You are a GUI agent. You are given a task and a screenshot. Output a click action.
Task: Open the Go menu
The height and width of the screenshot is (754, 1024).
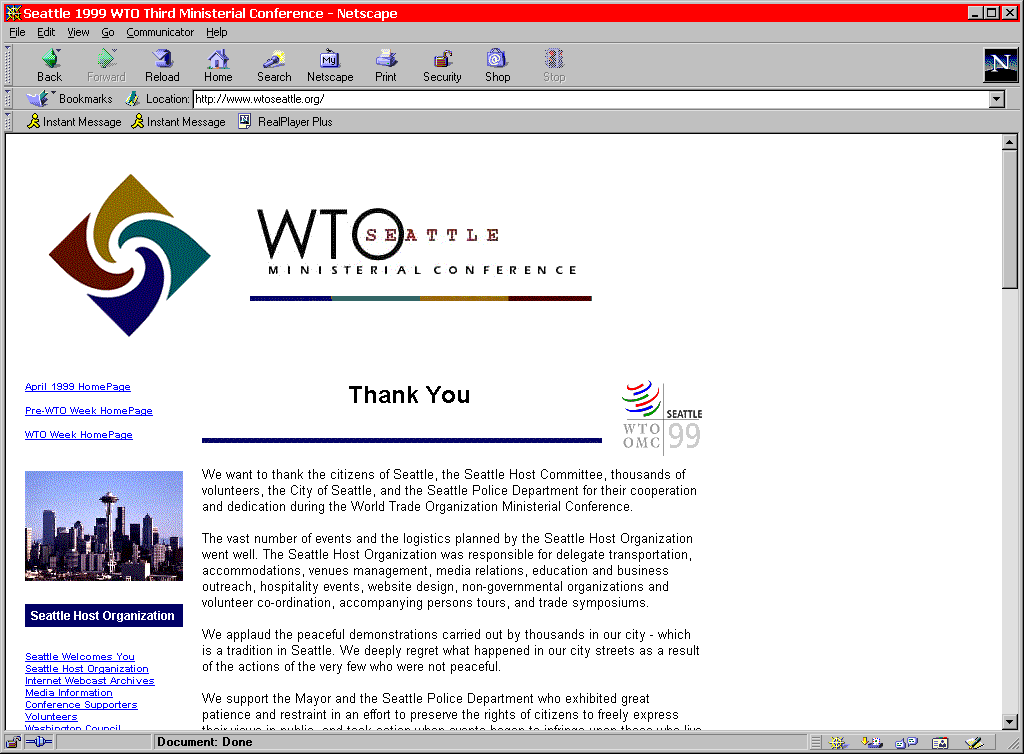(x=108, y=32)
